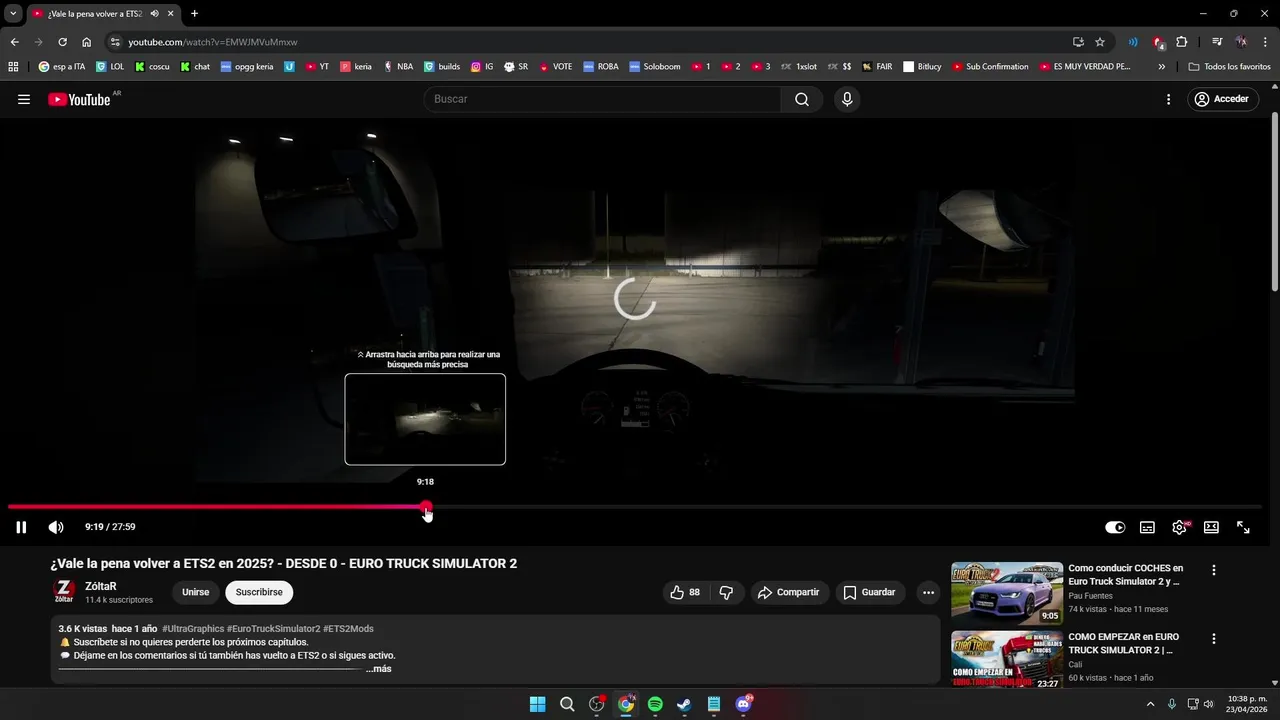This screenshot has height=720, width=1280.
Task: Open options for 'COMO EMPEZAR' video
Action: (x=1214, y=638)
